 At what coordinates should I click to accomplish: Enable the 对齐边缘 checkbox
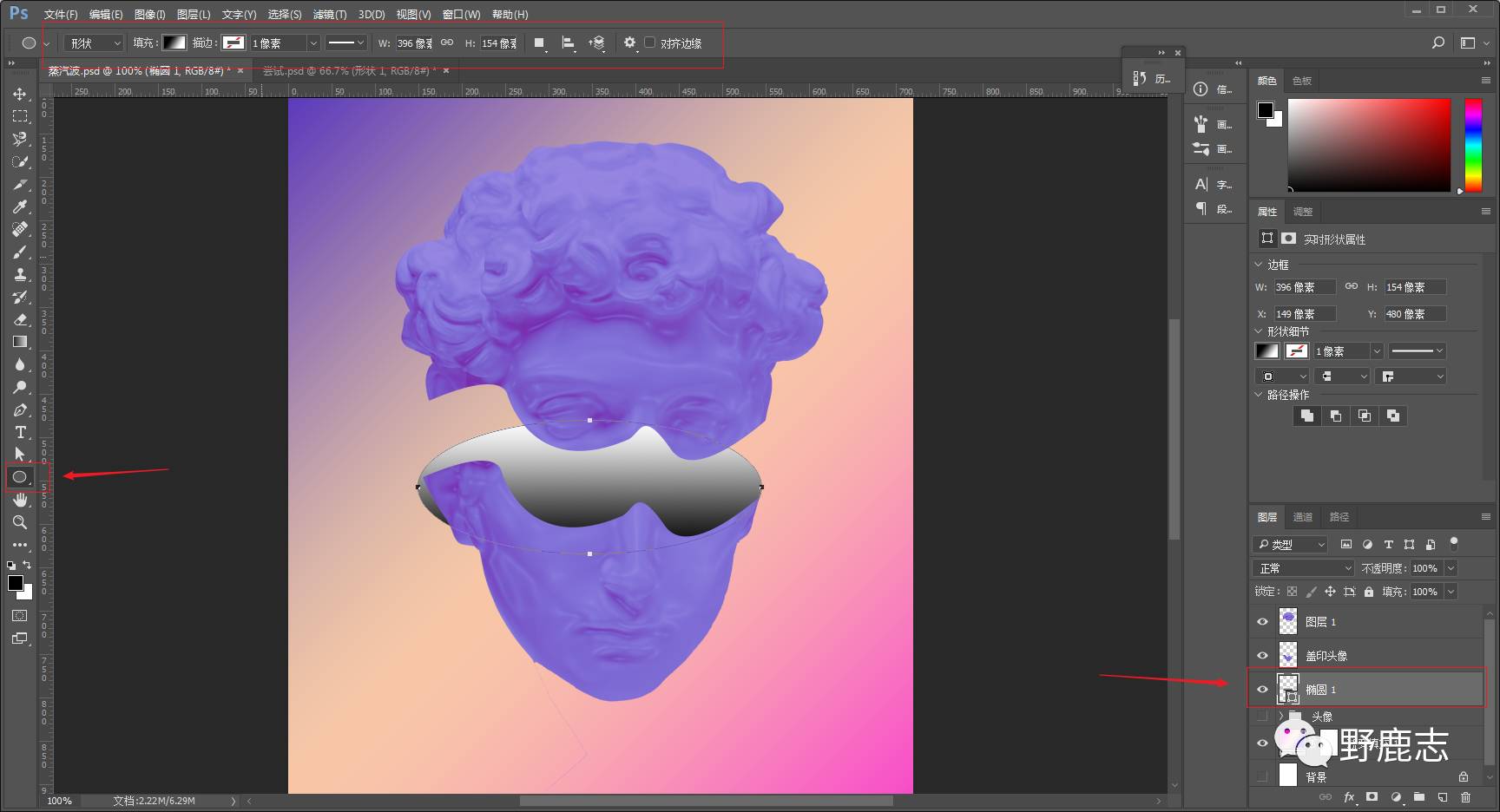click(649, 43)
